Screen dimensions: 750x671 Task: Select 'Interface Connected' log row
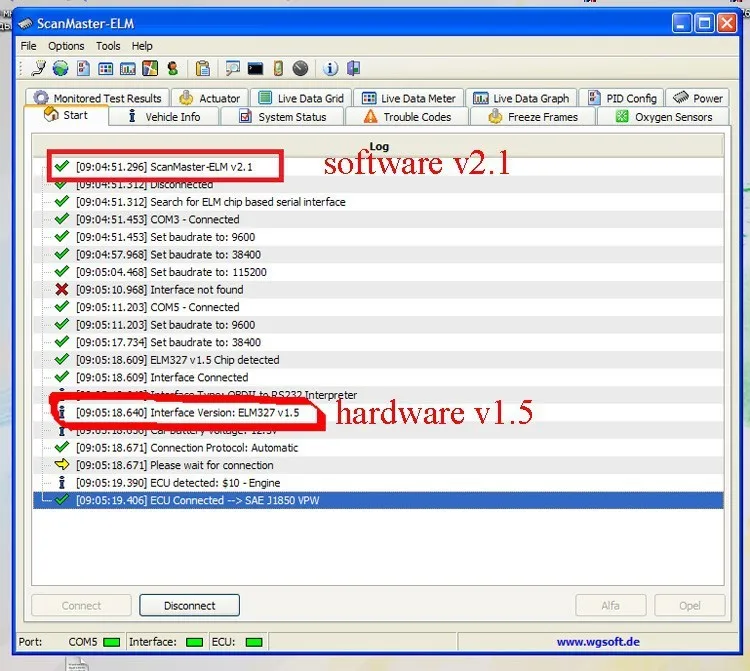(378, 377)
